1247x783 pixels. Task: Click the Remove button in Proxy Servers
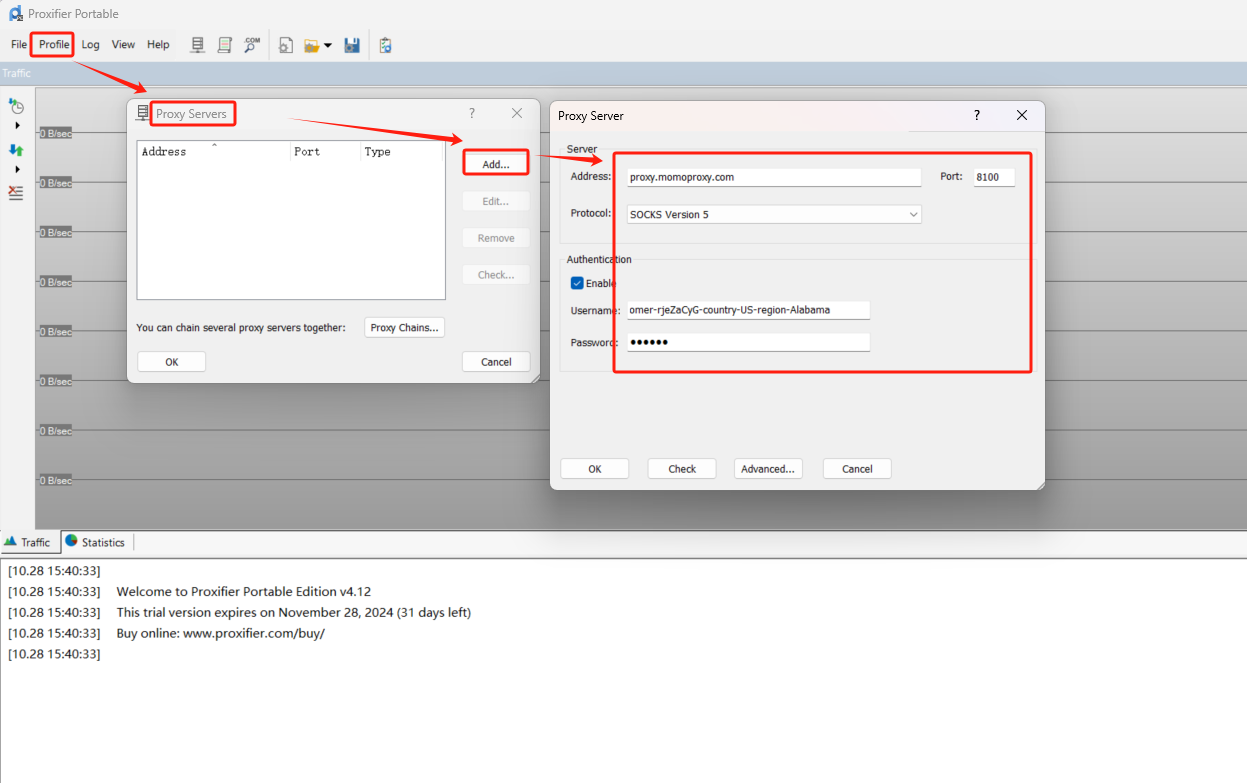pyautogui.click(x=496, y=238)
